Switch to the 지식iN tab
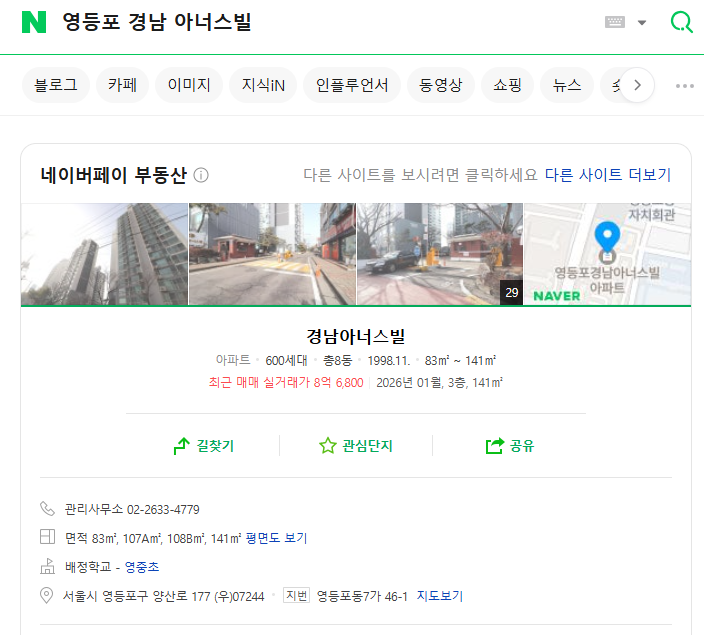Viewport: 704px width, 635px height. point(263,85)
